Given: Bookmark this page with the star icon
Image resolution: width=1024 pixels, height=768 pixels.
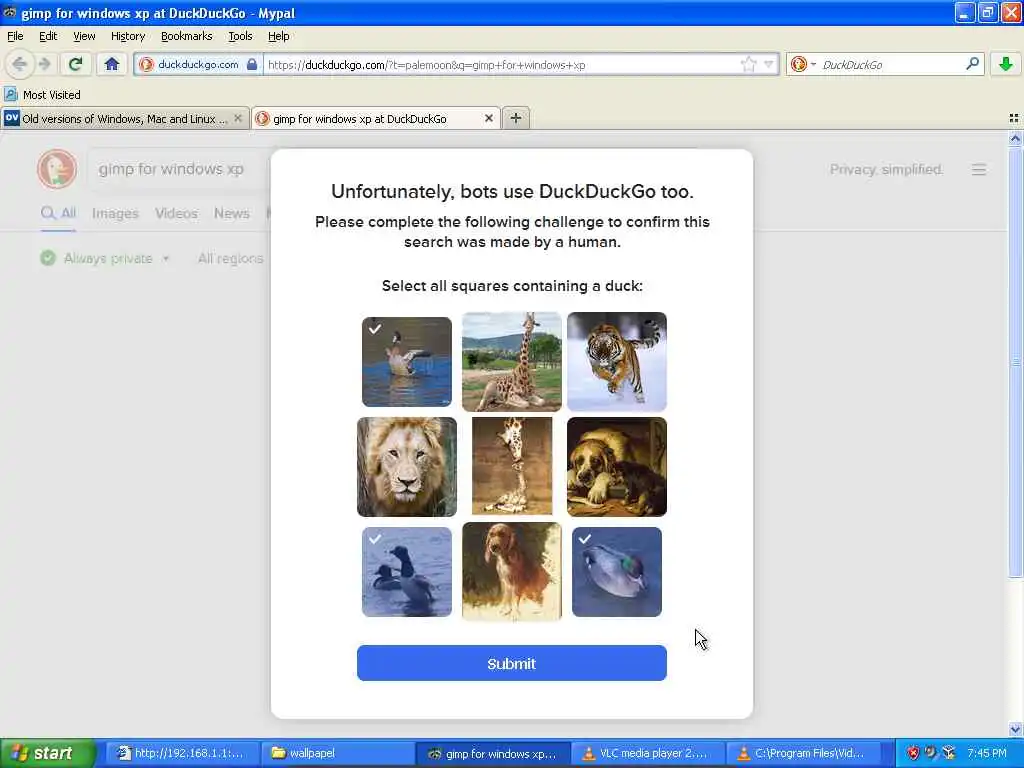Looking at the screenshot, I should (748, 64).
